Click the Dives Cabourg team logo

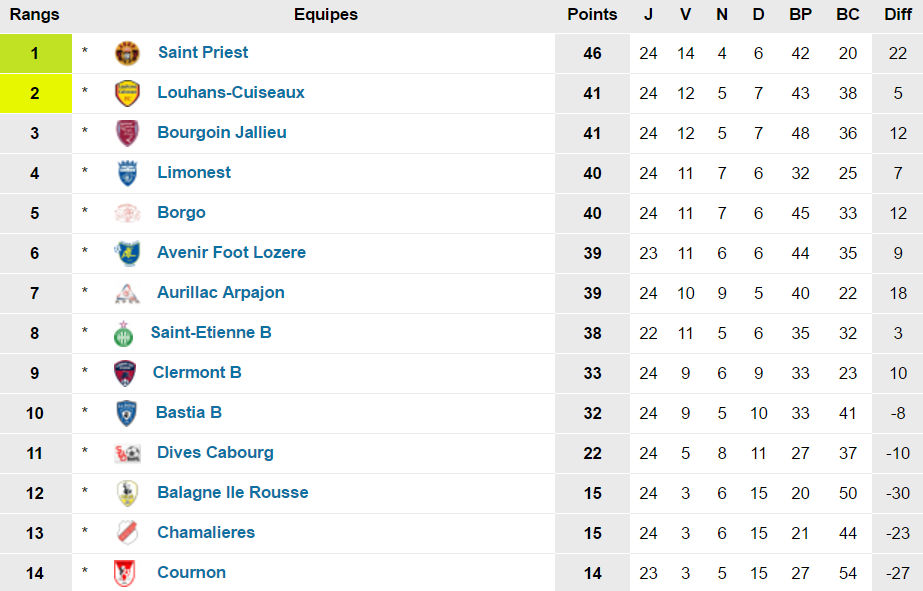coord(127,453)
